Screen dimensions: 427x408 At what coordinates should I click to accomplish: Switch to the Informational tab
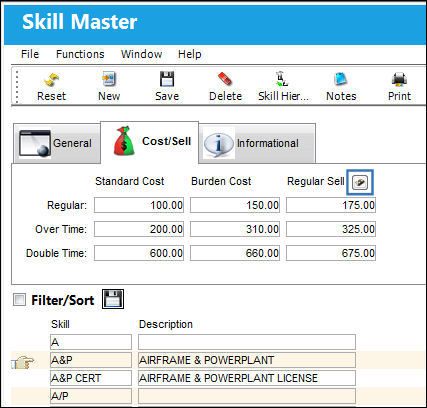[257, 143]
